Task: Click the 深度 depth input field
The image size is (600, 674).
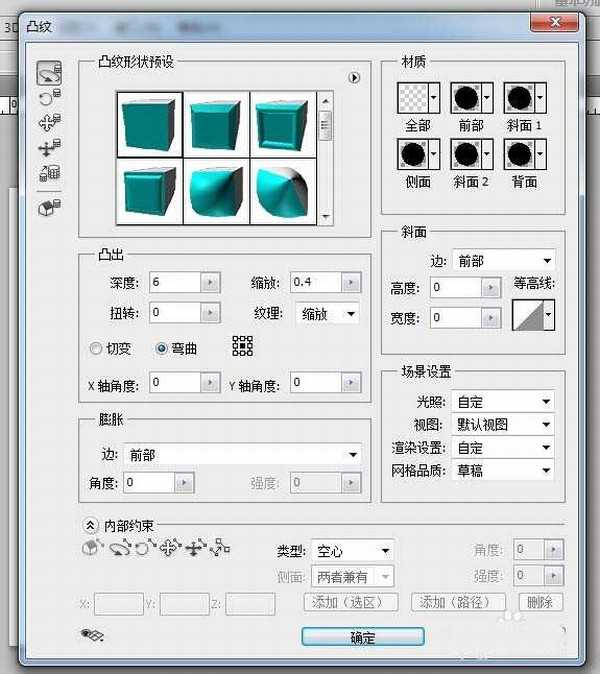Action: tap(175, 283)
